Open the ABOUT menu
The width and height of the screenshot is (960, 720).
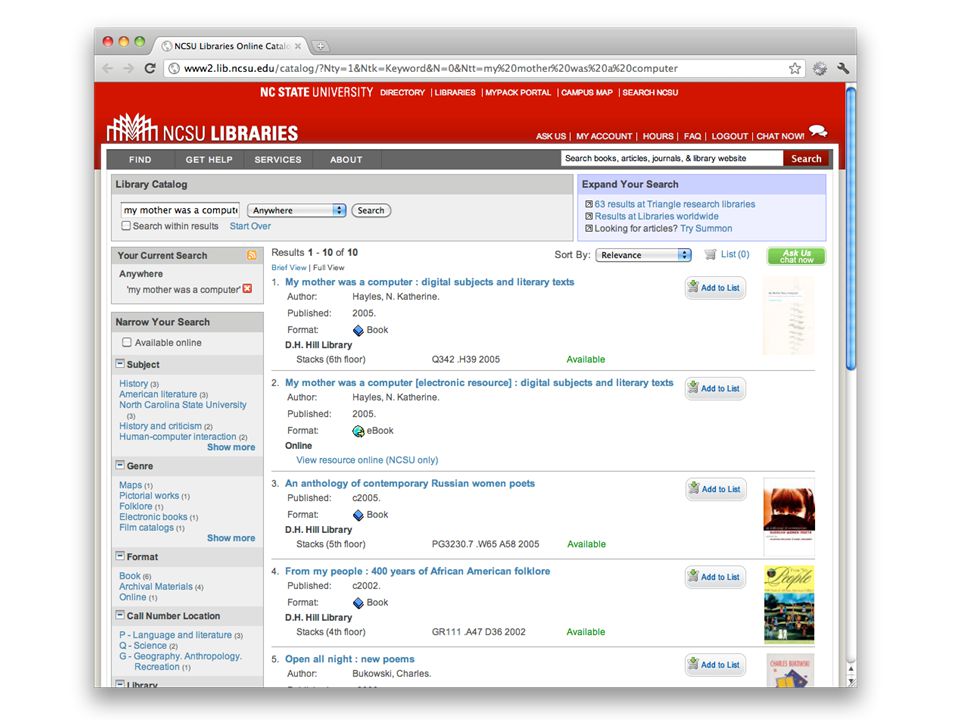tap(346, 159)
